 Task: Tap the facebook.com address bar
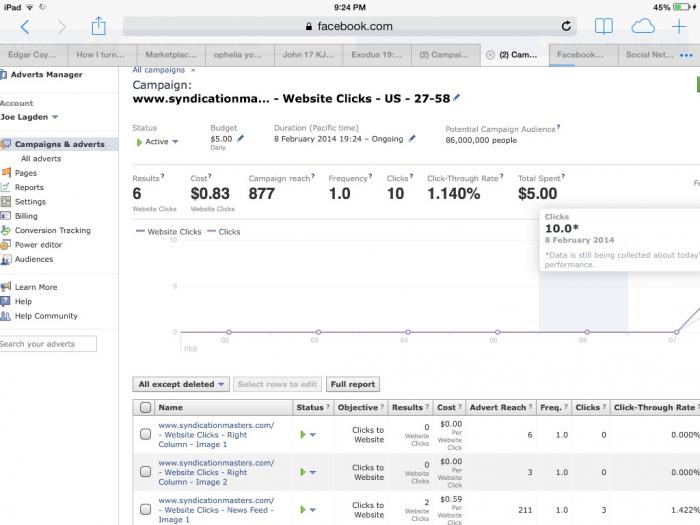point(350,26)
